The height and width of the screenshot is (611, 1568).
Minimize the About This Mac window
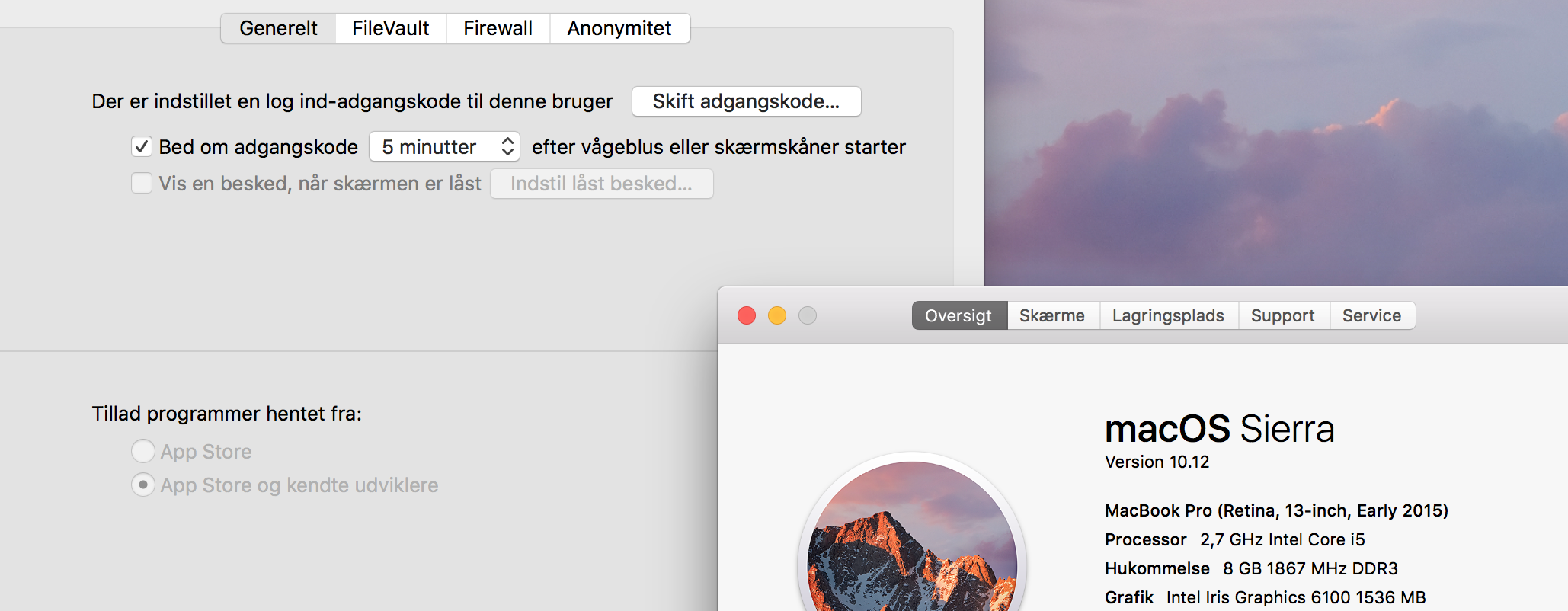coord(777,315)
